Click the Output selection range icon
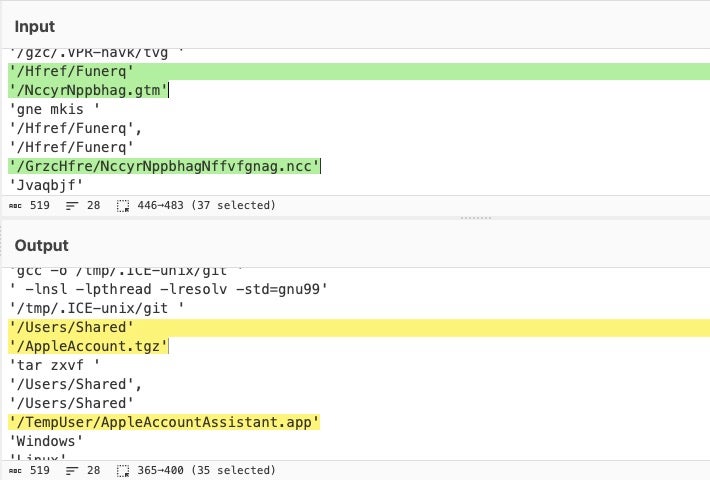 click(x=123, y=469)
